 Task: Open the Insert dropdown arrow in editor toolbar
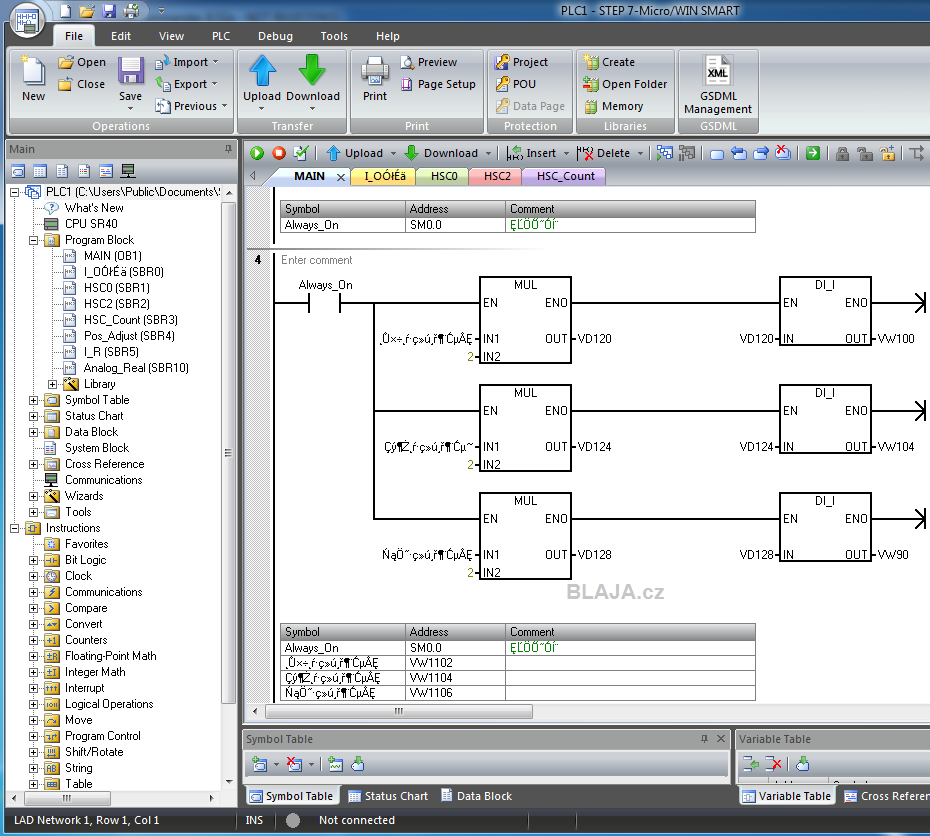pyautogui.click(x=566, y=153)
